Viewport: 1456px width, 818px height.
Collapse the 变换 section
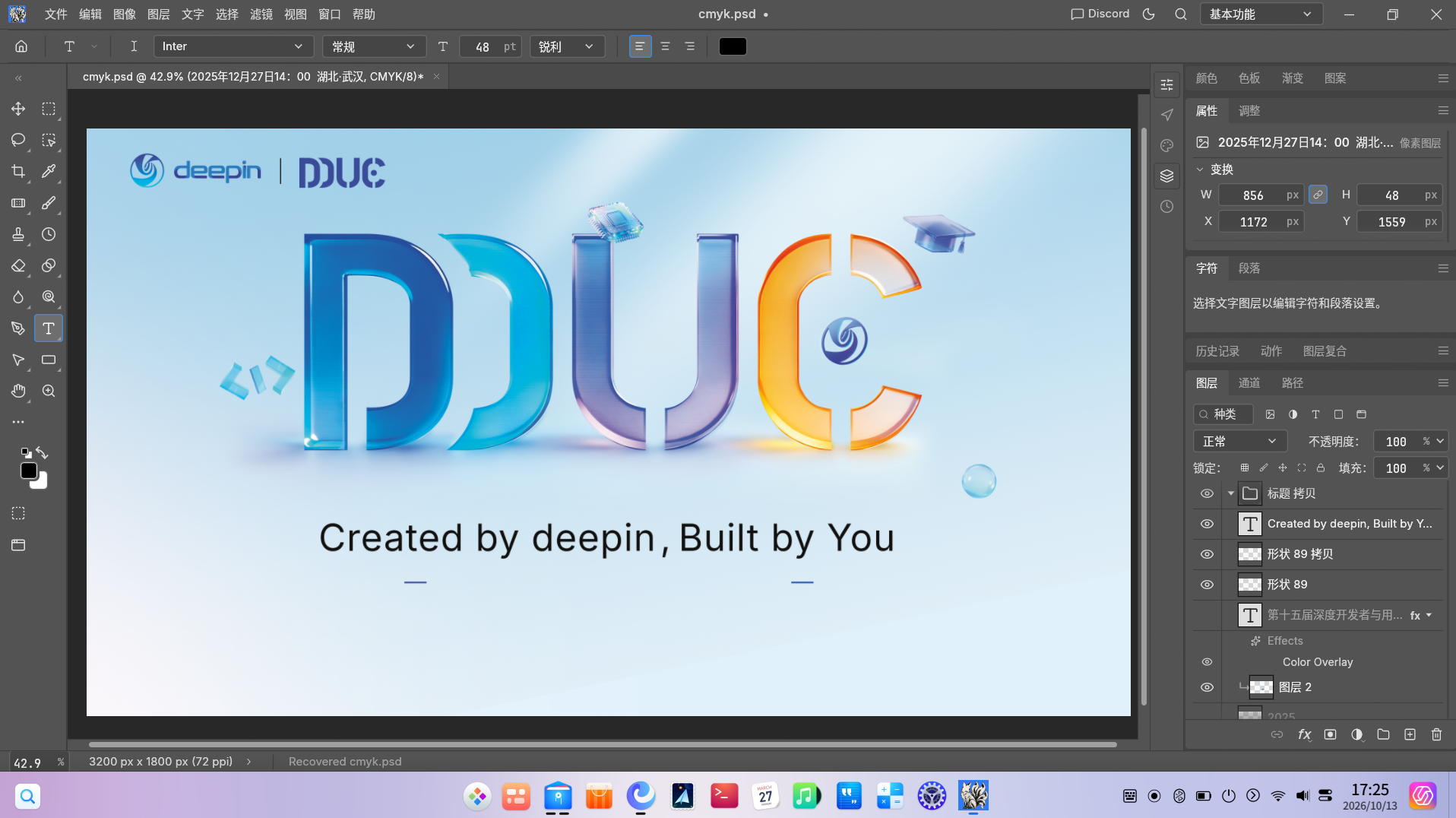tap(1200, 170)
